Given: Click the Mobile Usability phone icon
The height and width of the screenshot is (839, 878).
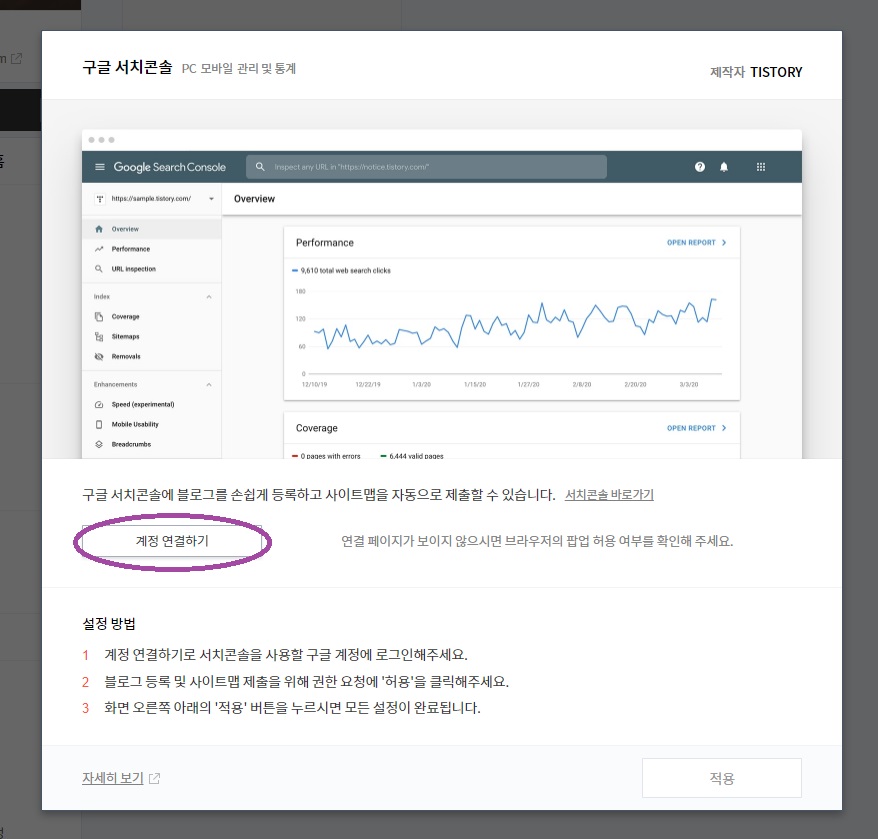Looking at the screenshot, I should tap(99, 425).
